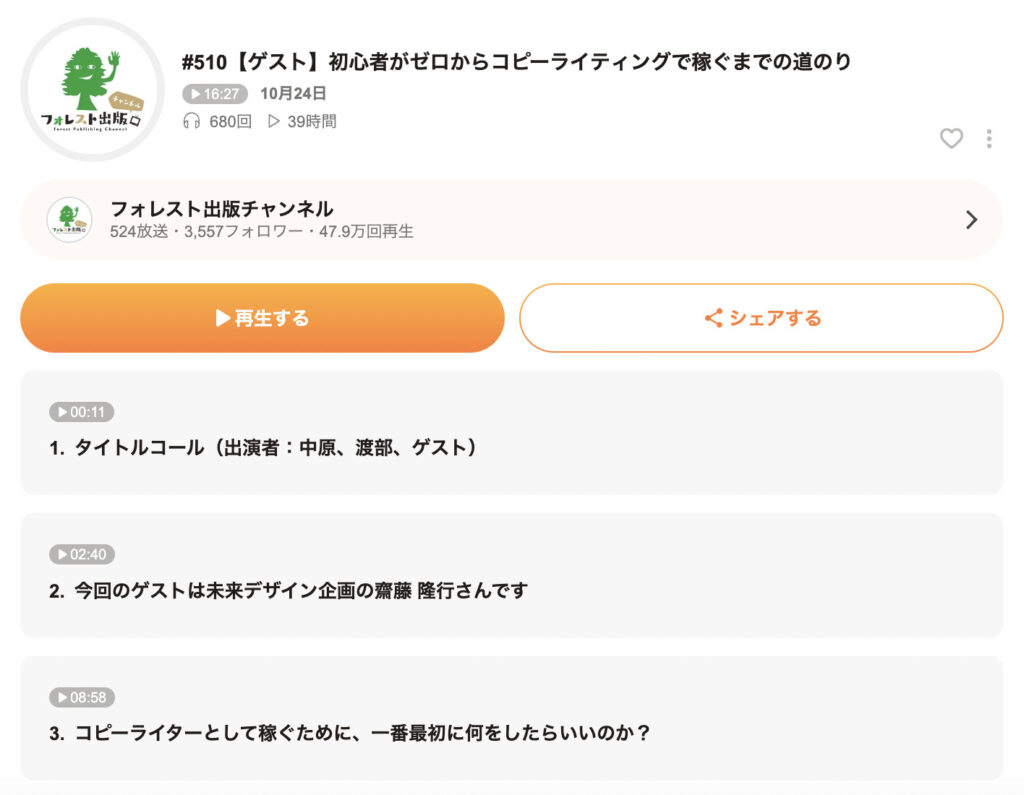The height and width of the screenshot is (795, 1024).
Task: Click the シェアする share button
Action: pos(761,318)
